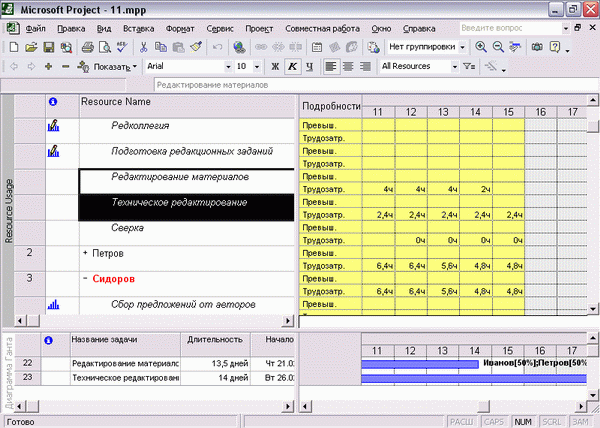Image resolution: width=600 pixels, height=428 pixels.
Task: Click the Save disk icon
Action: coord(49,47)
